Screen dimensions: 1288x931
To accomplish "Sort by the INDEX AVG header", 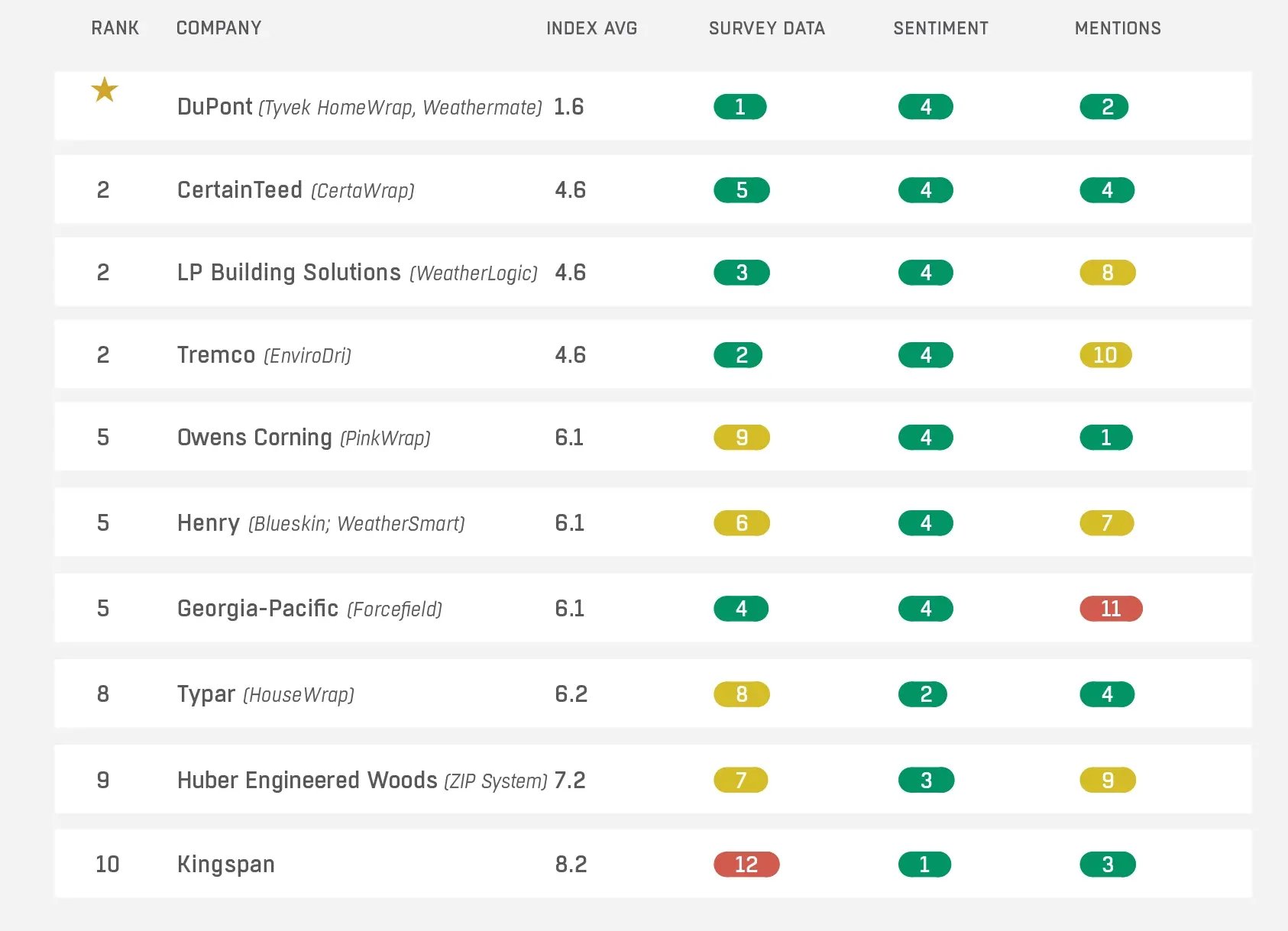I will 591,28.
